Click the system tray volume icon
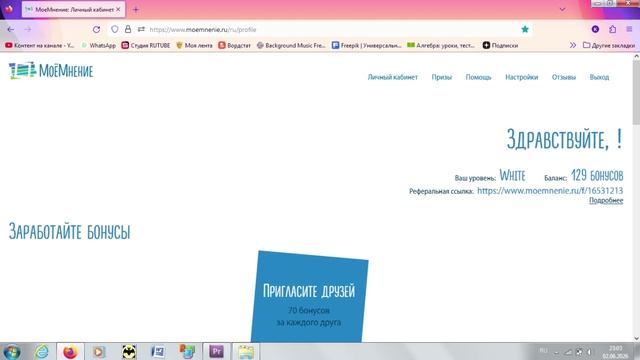 589,352
